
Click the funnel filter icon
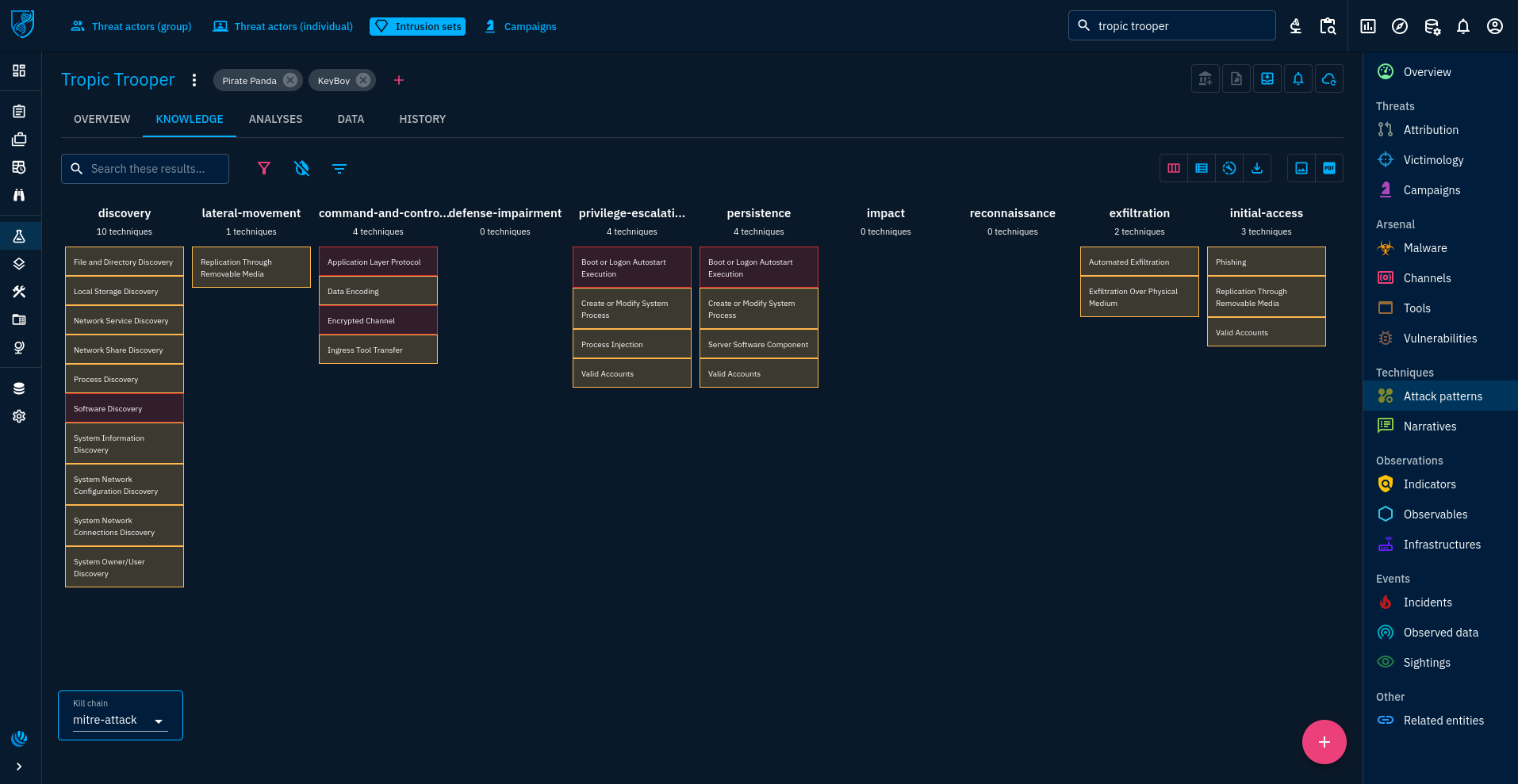264,168
